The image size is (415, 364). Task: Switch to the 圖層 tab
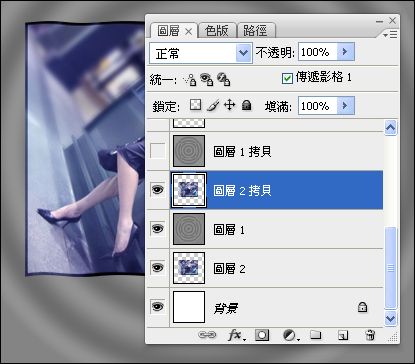coord(169,31)
